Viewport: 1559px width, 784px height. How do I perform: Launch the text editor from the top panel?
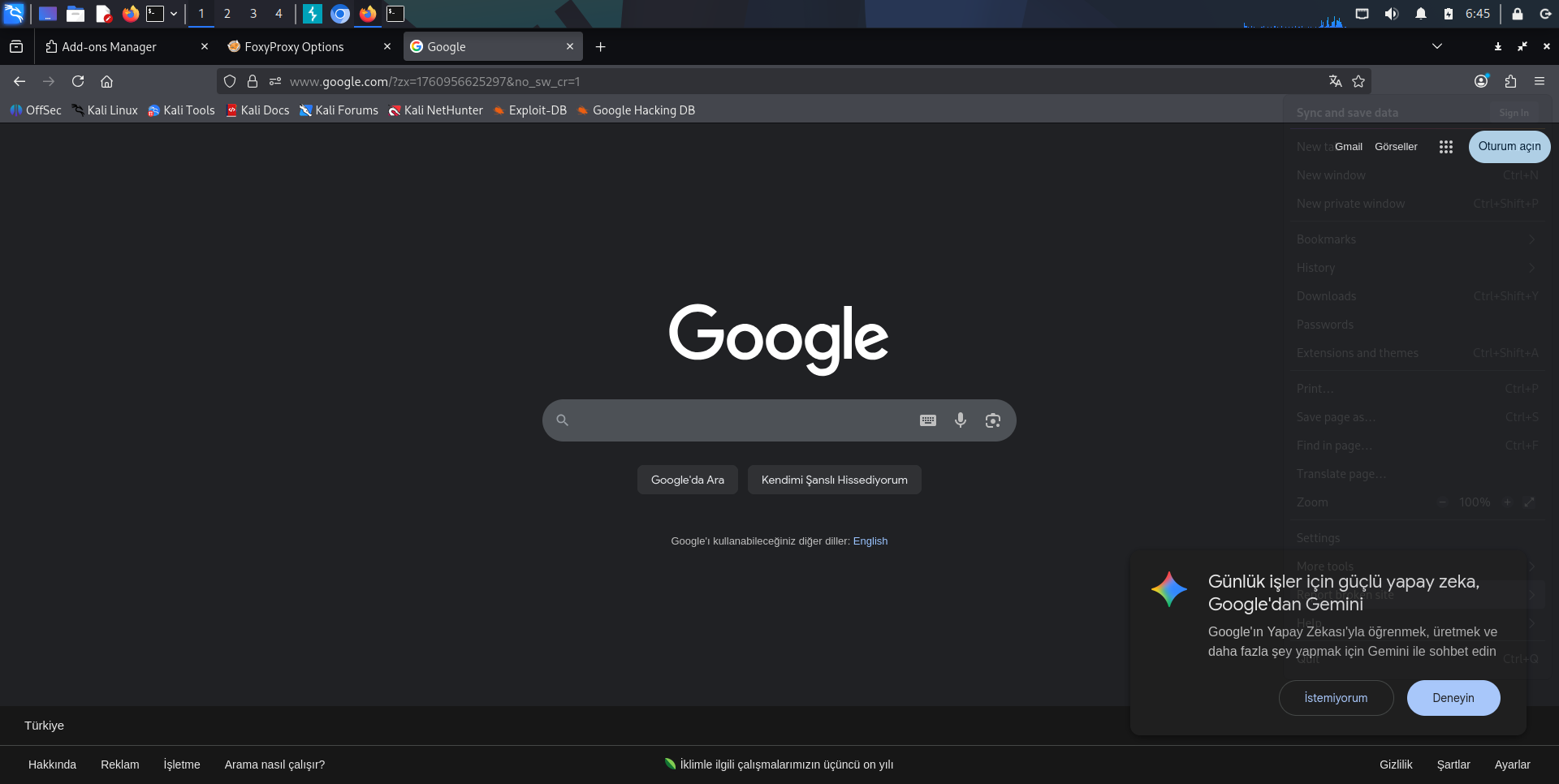coord(103,14)
